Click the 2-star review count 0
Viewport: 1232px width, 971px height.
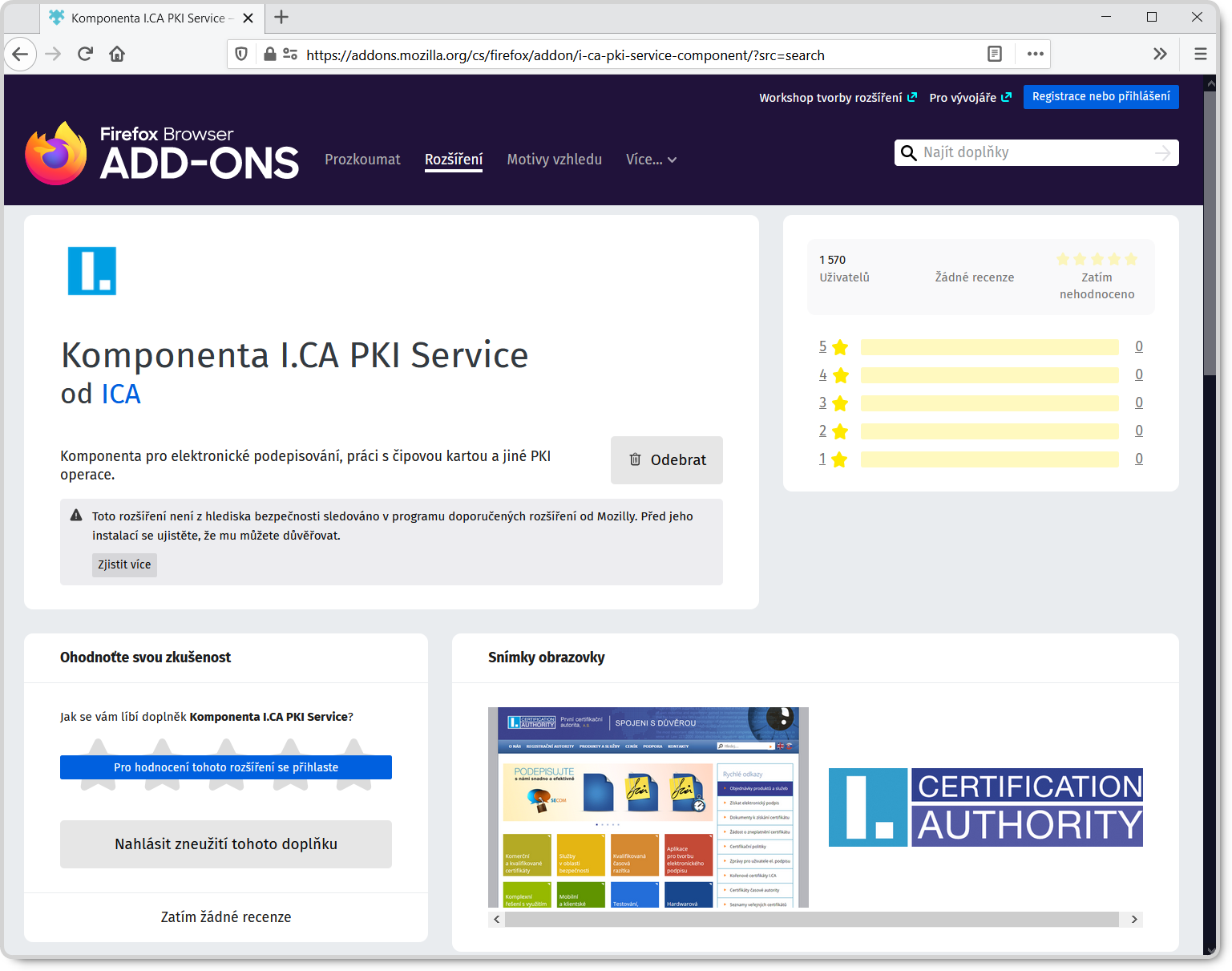point(1139,431)
